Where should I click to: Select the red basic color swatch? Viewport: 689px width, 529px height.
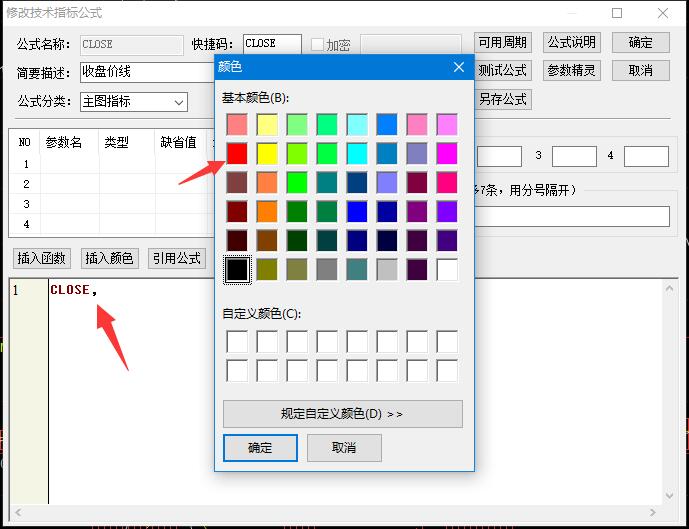(x=237, y=153)
